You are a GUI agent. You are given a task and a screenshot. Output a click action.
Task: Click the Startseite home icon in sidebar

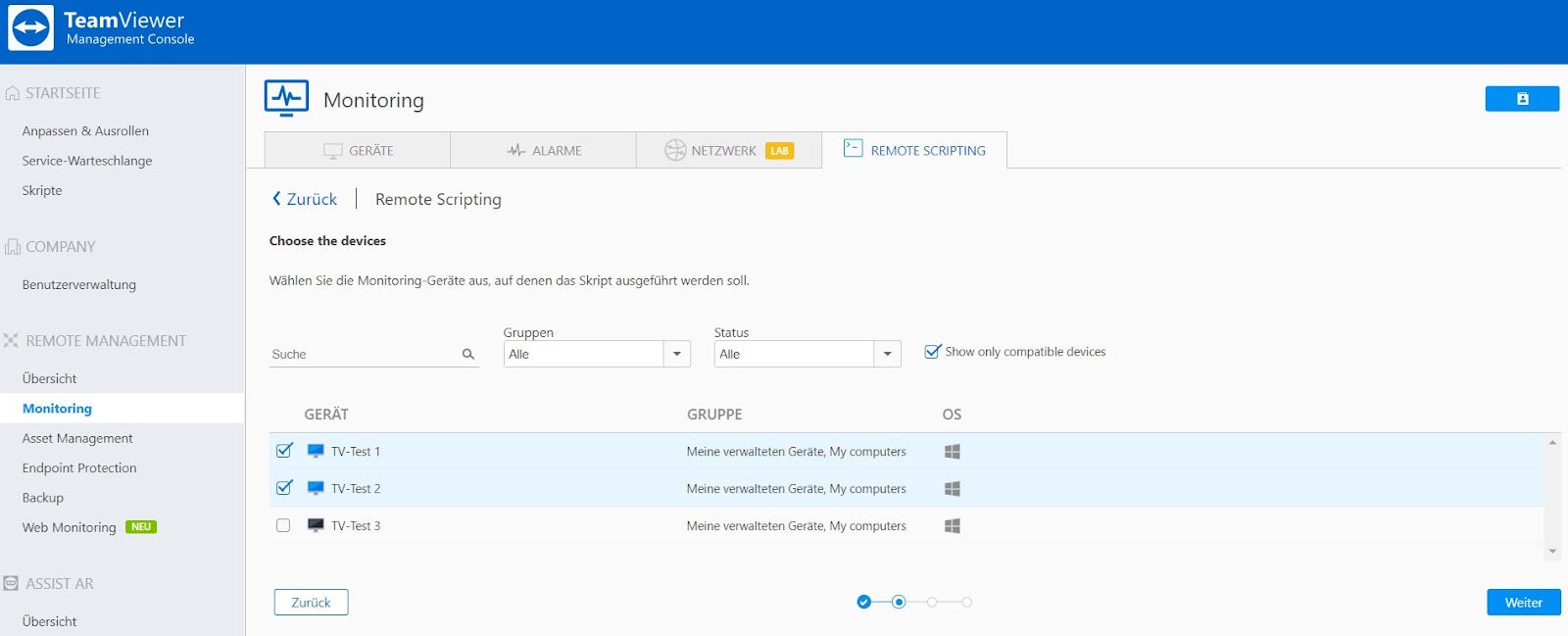[13, 93]
